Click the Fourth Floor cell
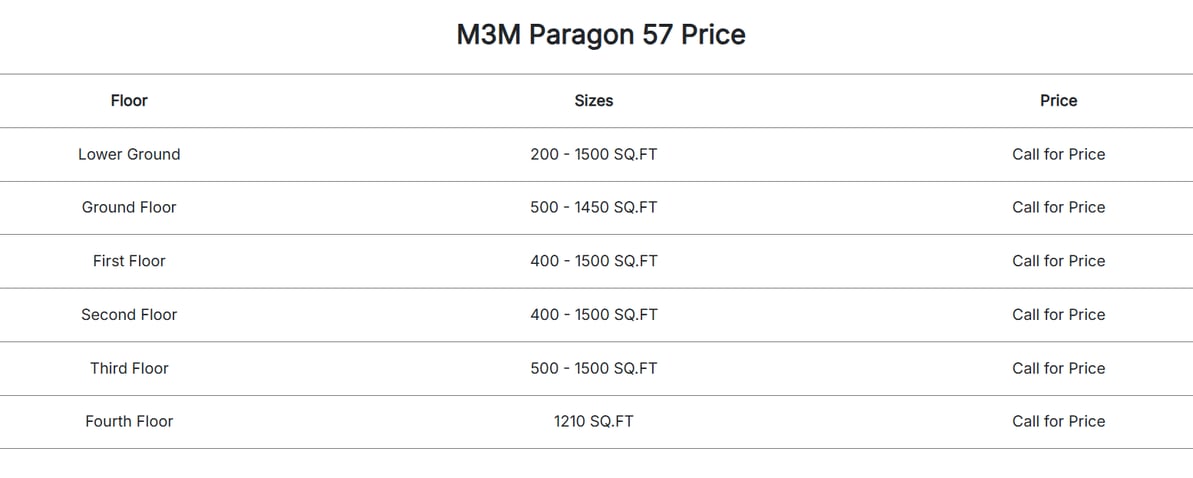This screenshot has height=478, width=1193. click(129, 422)
